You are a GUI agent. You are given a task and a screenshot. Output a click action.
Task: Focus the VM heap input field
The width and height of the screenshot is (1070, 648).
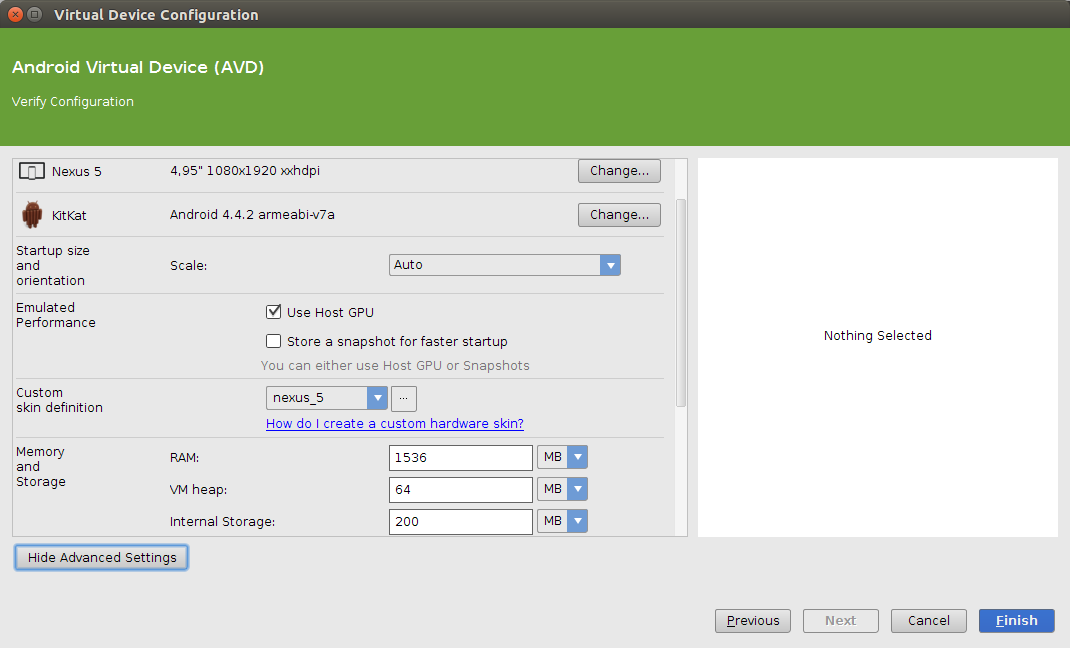pos(461,490)
